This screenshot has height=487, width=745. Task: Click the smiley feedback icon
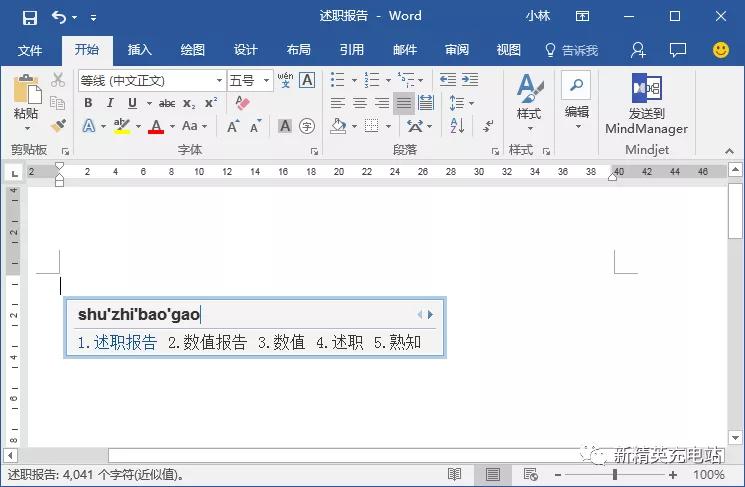[x=721, y=49]
